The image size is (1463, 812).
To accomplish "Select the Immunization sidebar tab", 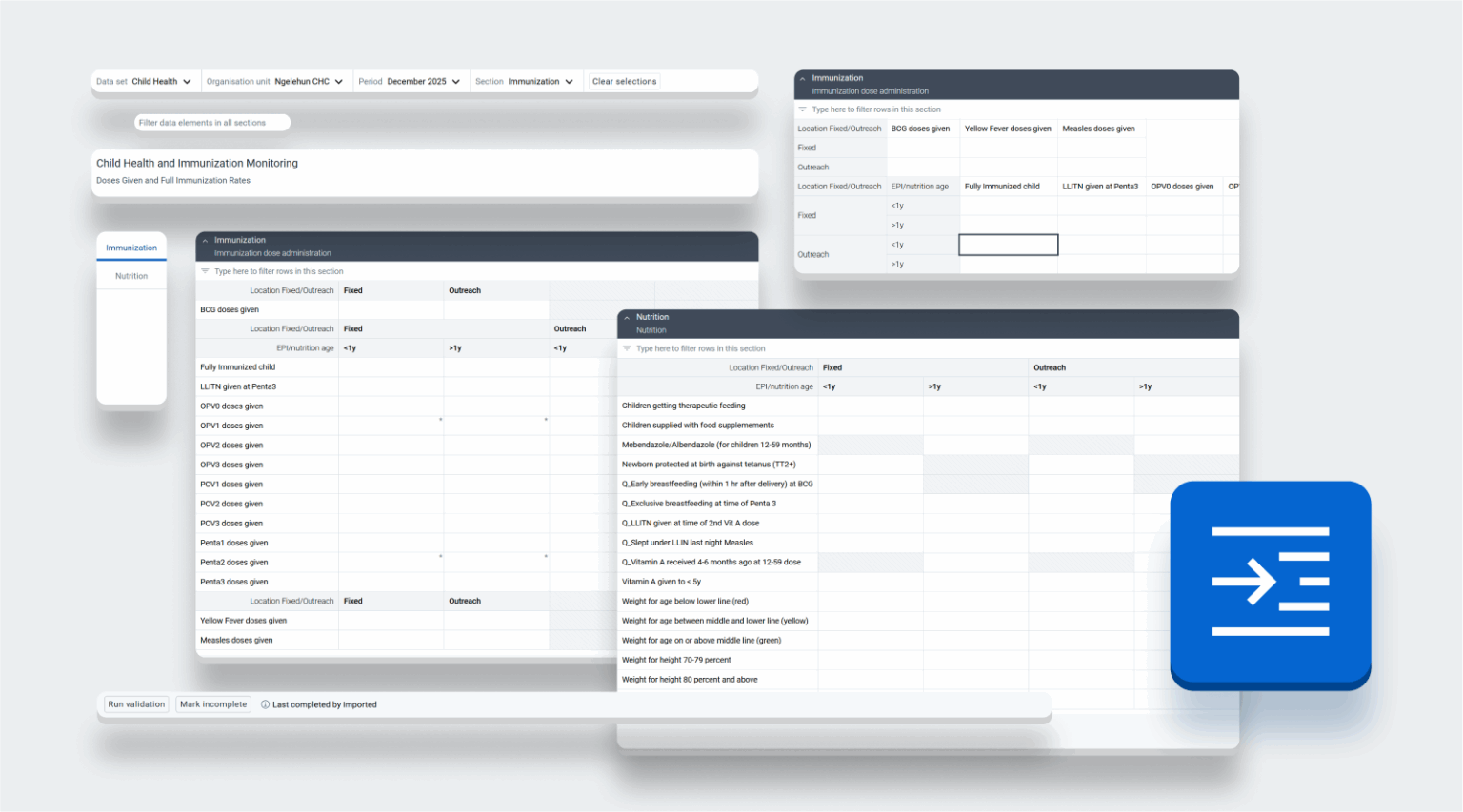I will [130, 248].
